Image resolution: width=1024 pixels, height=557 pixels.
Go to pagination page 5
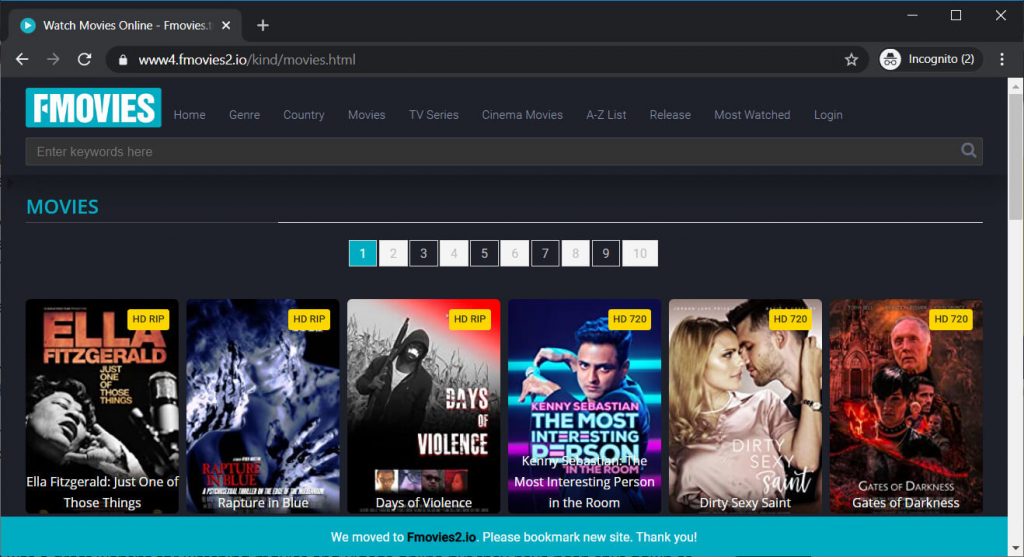[484, 253]
